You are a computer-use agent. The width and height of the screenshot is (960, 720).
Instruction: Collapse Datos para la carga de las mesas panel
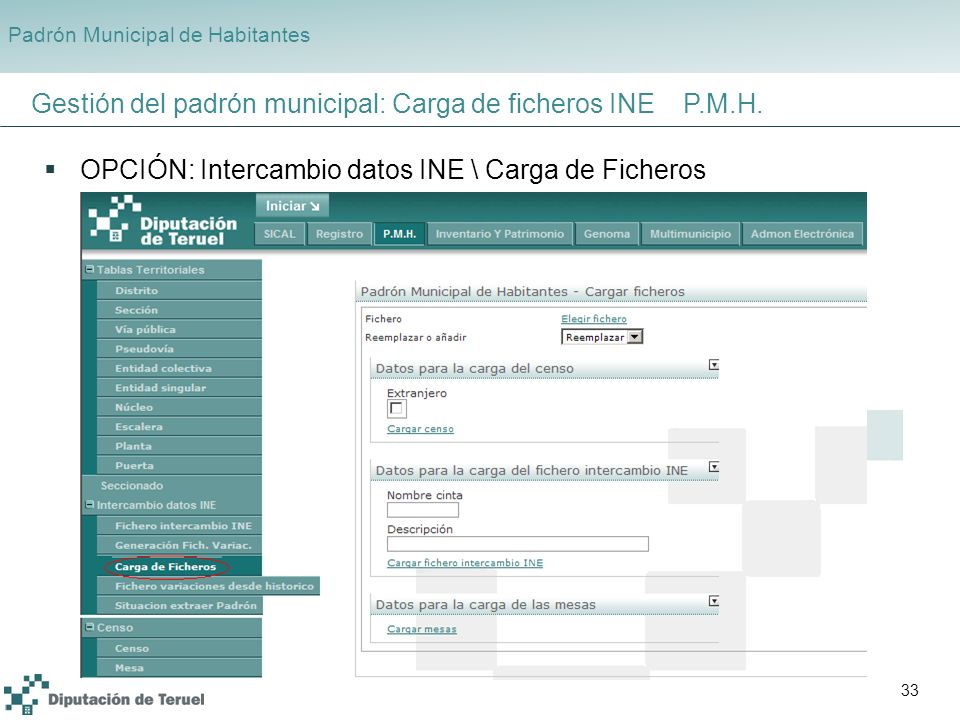point(713,601)
